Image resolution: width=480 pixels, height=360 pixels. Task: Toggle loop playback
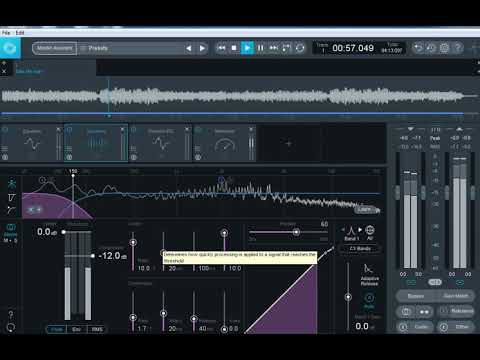(x=300, y=48)
